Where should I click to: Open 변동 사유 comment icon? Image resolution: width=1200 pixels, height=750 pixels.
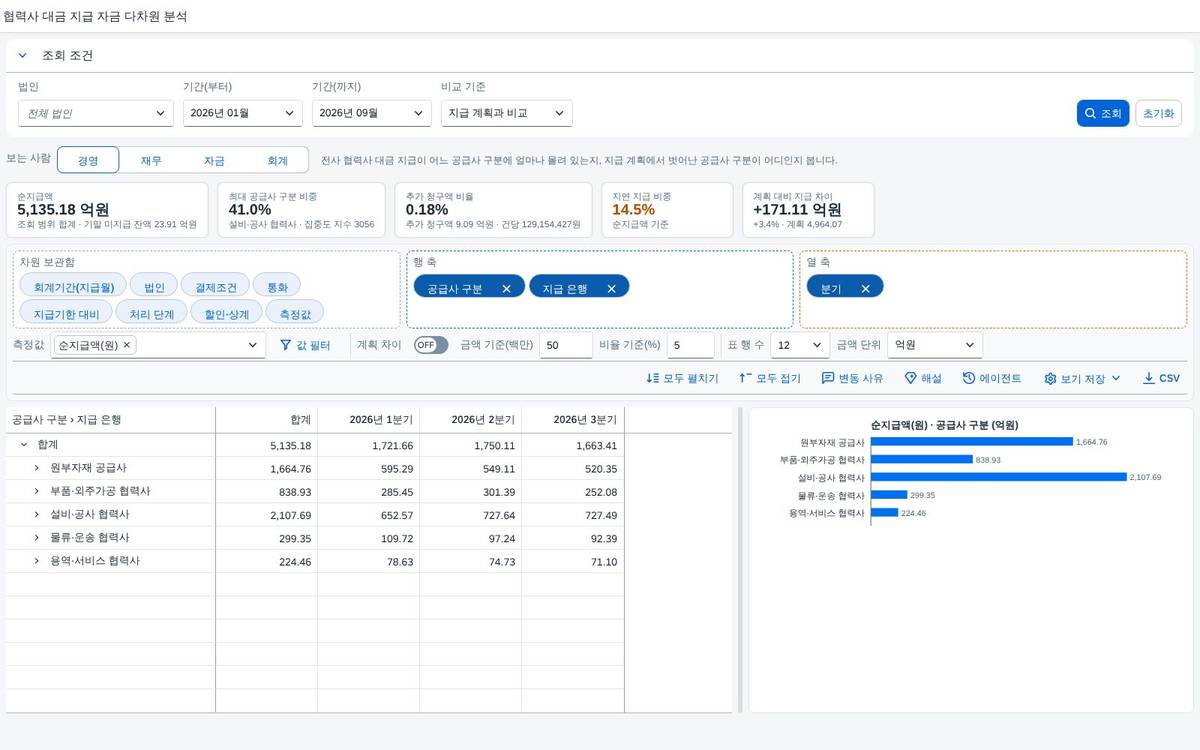point(828,378)
